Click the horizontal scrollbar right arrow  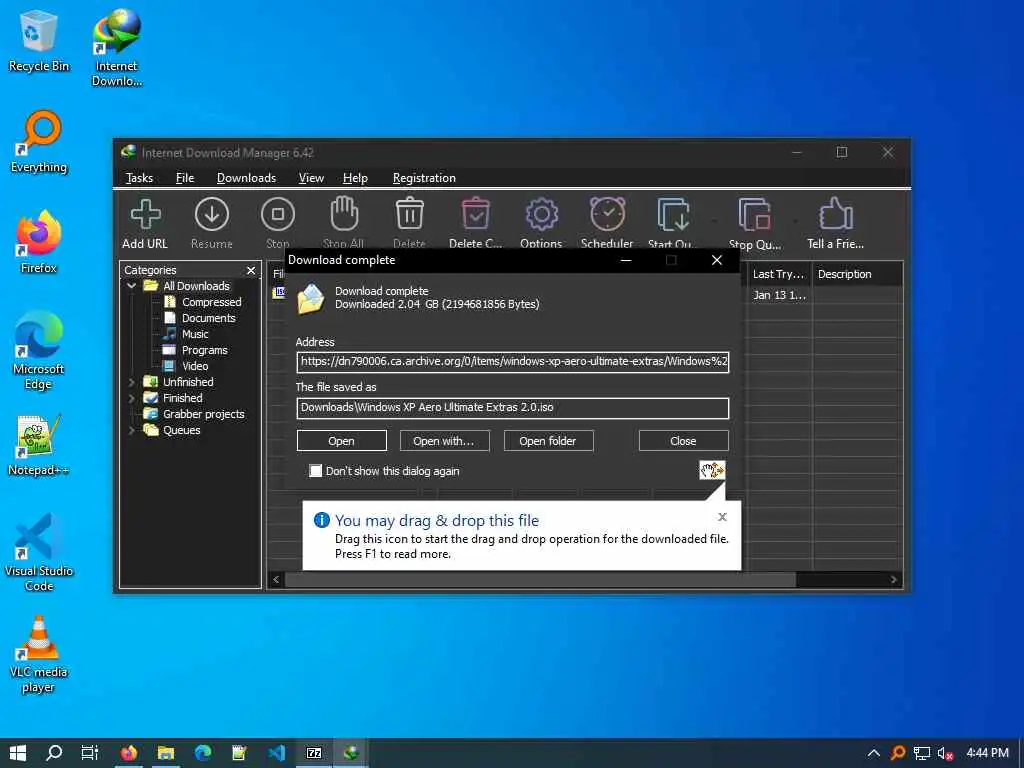[893, 579]
